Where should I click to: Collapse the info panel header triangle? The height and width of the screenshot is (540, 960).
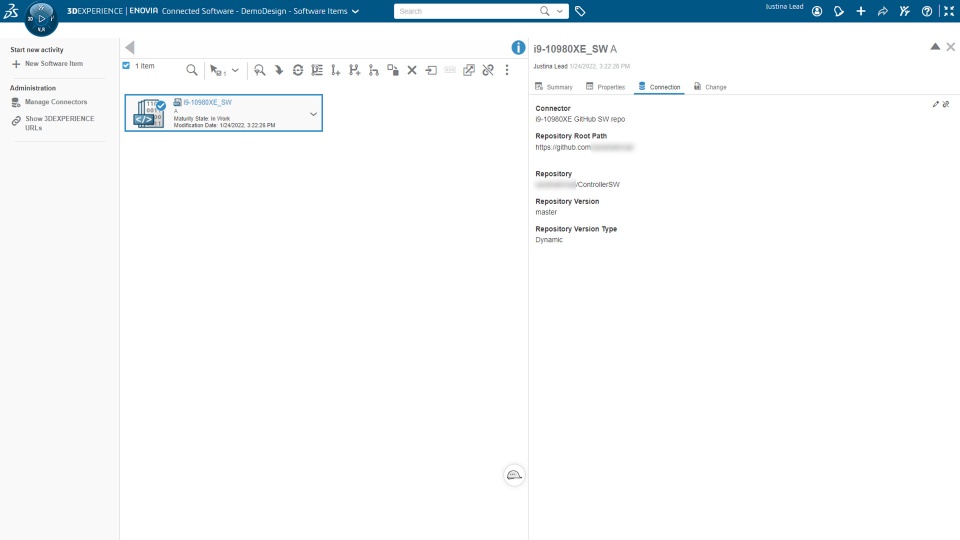tap(935, 47)
